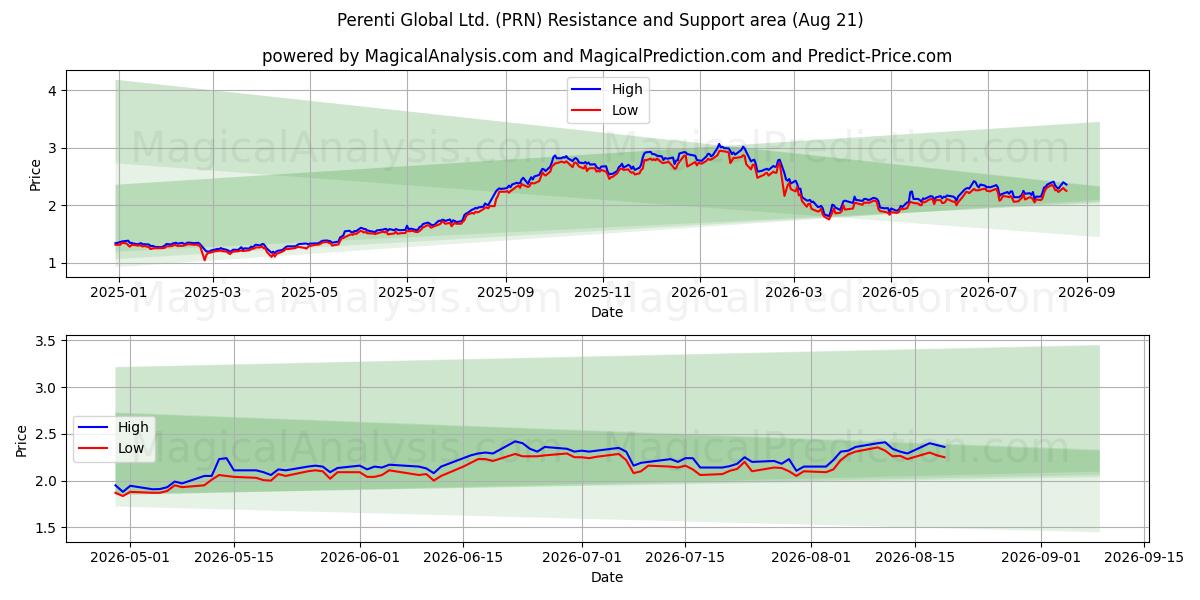
Task: Click the '2025-11' x-axis label
Action: pyautogui.click(x=603, y=293)
